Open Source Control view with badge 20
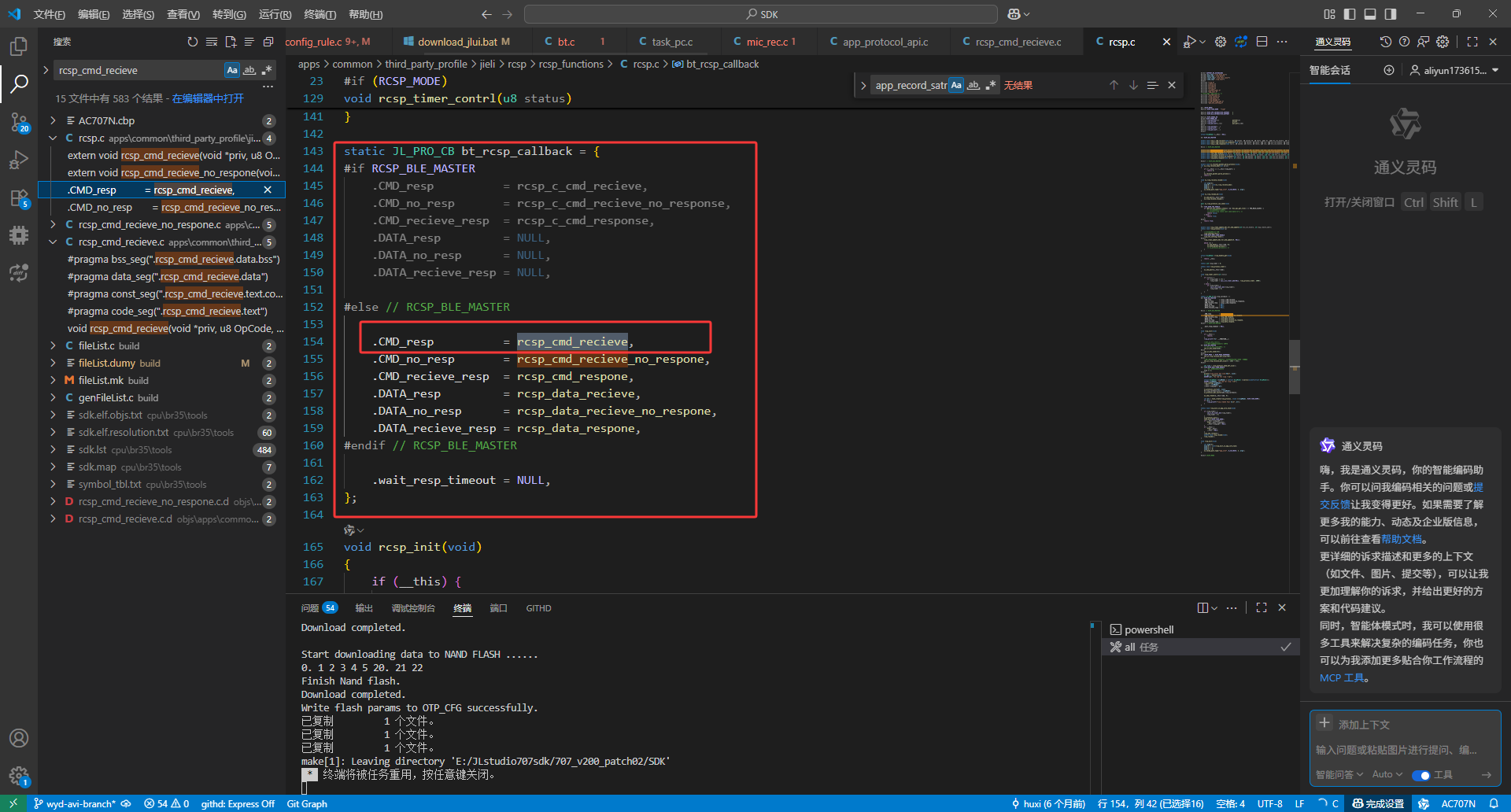The height and width of the screenshot is (812, 1511). pyautogui.click(x=19, y=122)
